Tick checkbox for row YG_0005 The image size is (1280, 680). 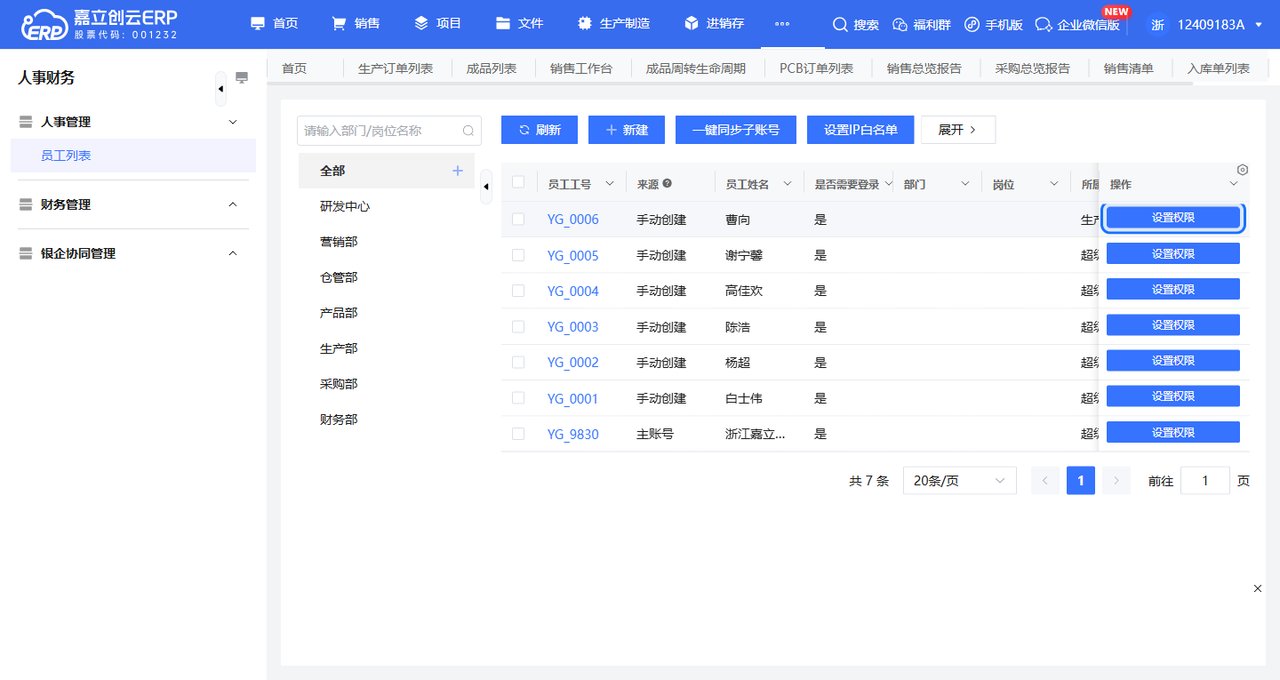click(518, 255)
